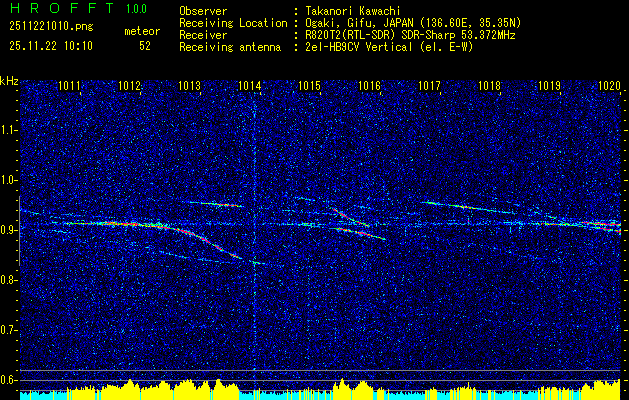Click the 1012 time marker

[x=129, y=85]
